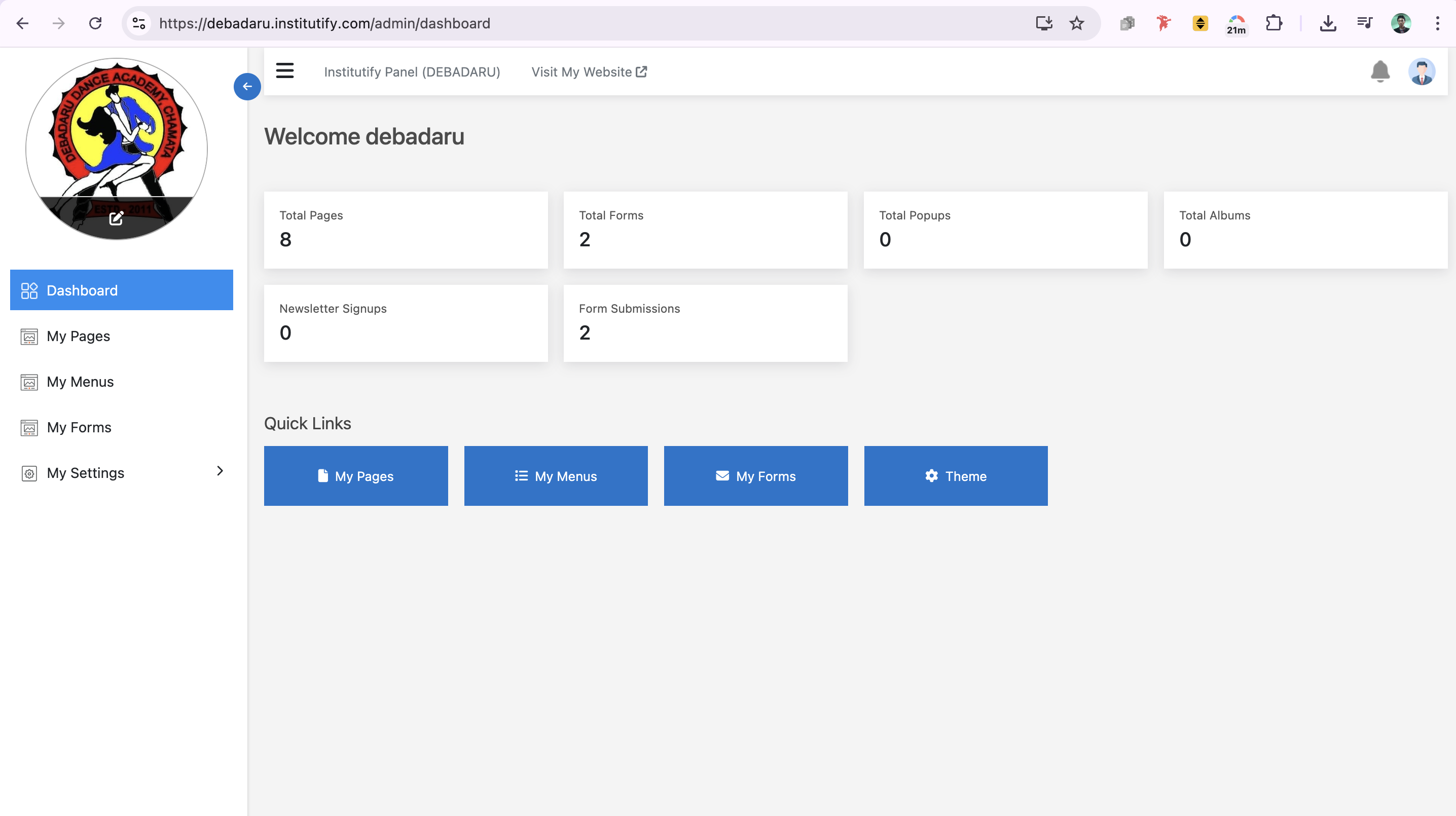Viewport: 1456px width, 816px height.
Task: Open the user avatar menu in header
Action: 1421,72
